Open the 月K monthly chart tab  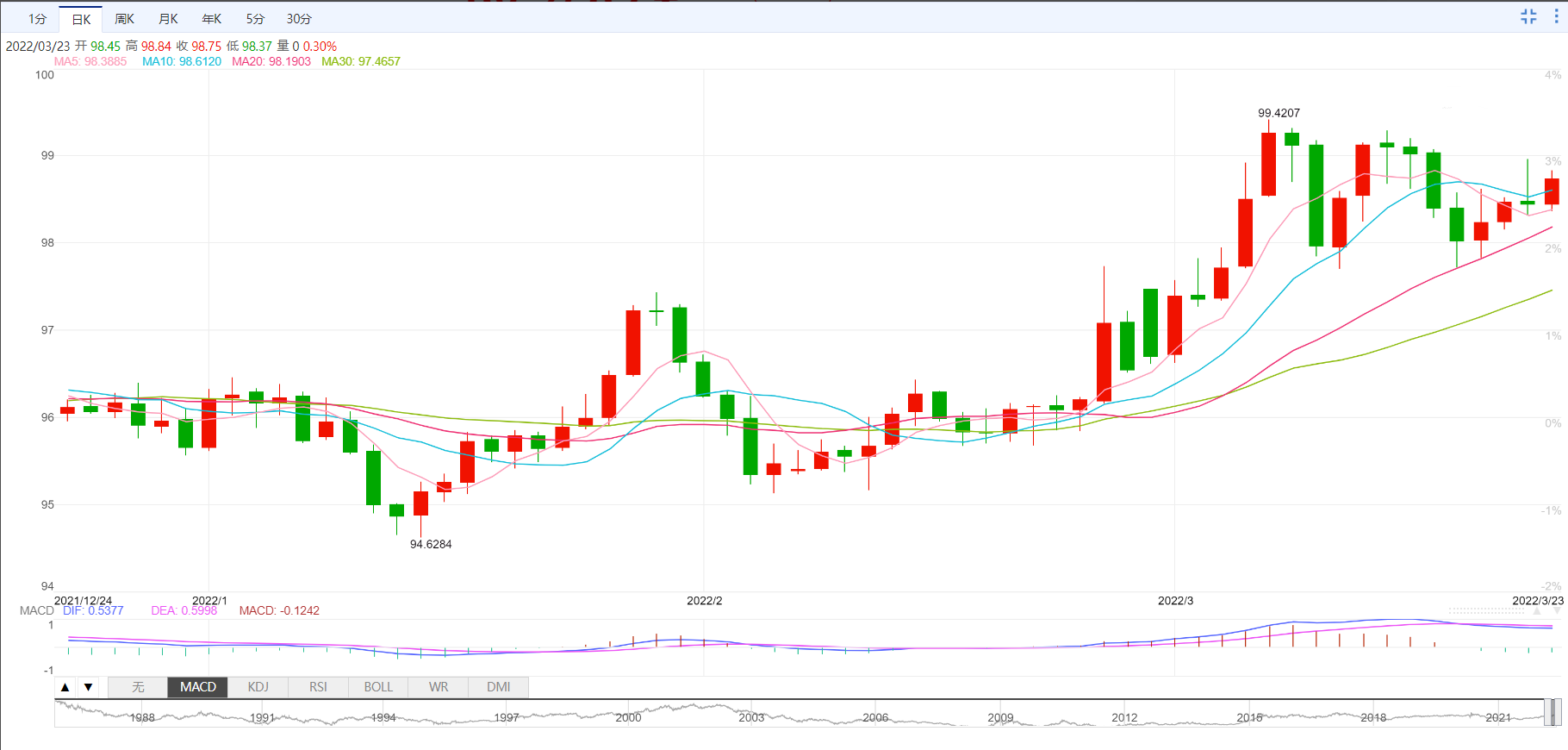[169, 19]
